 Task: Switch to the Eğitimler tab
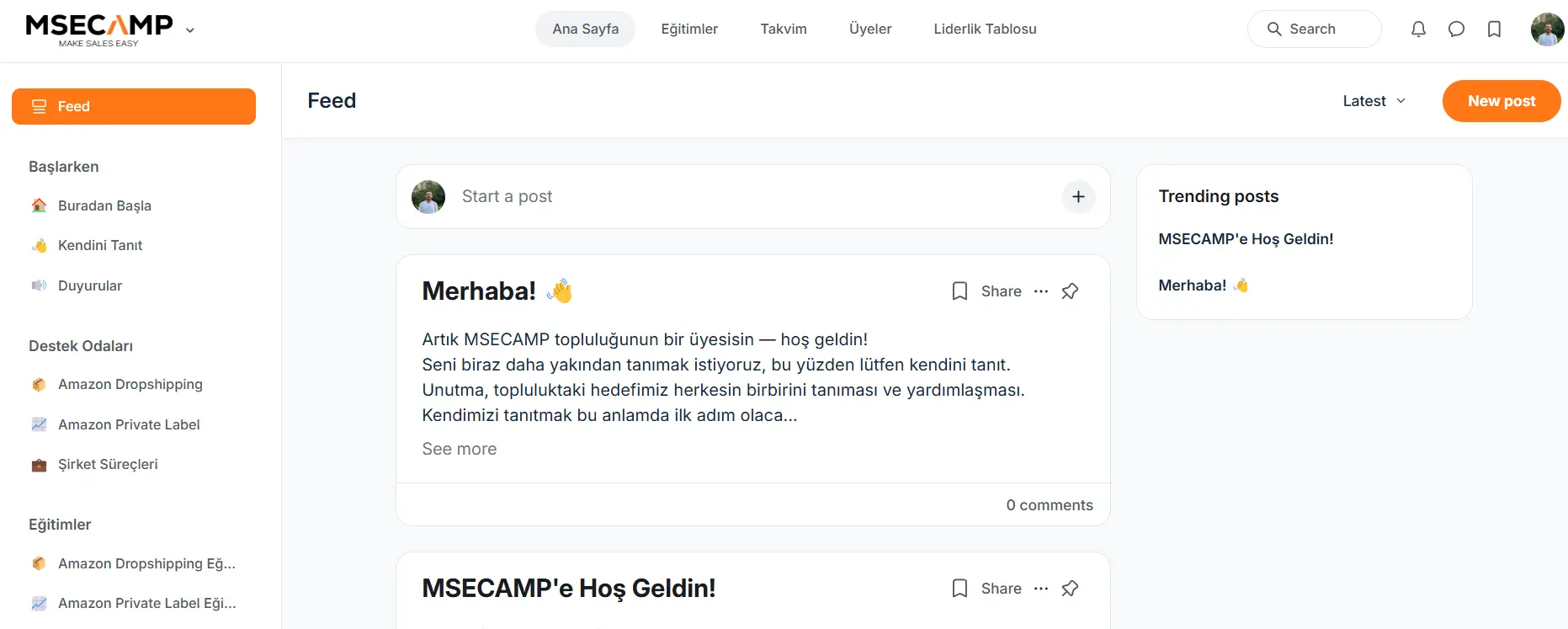[x=689, y=29]
